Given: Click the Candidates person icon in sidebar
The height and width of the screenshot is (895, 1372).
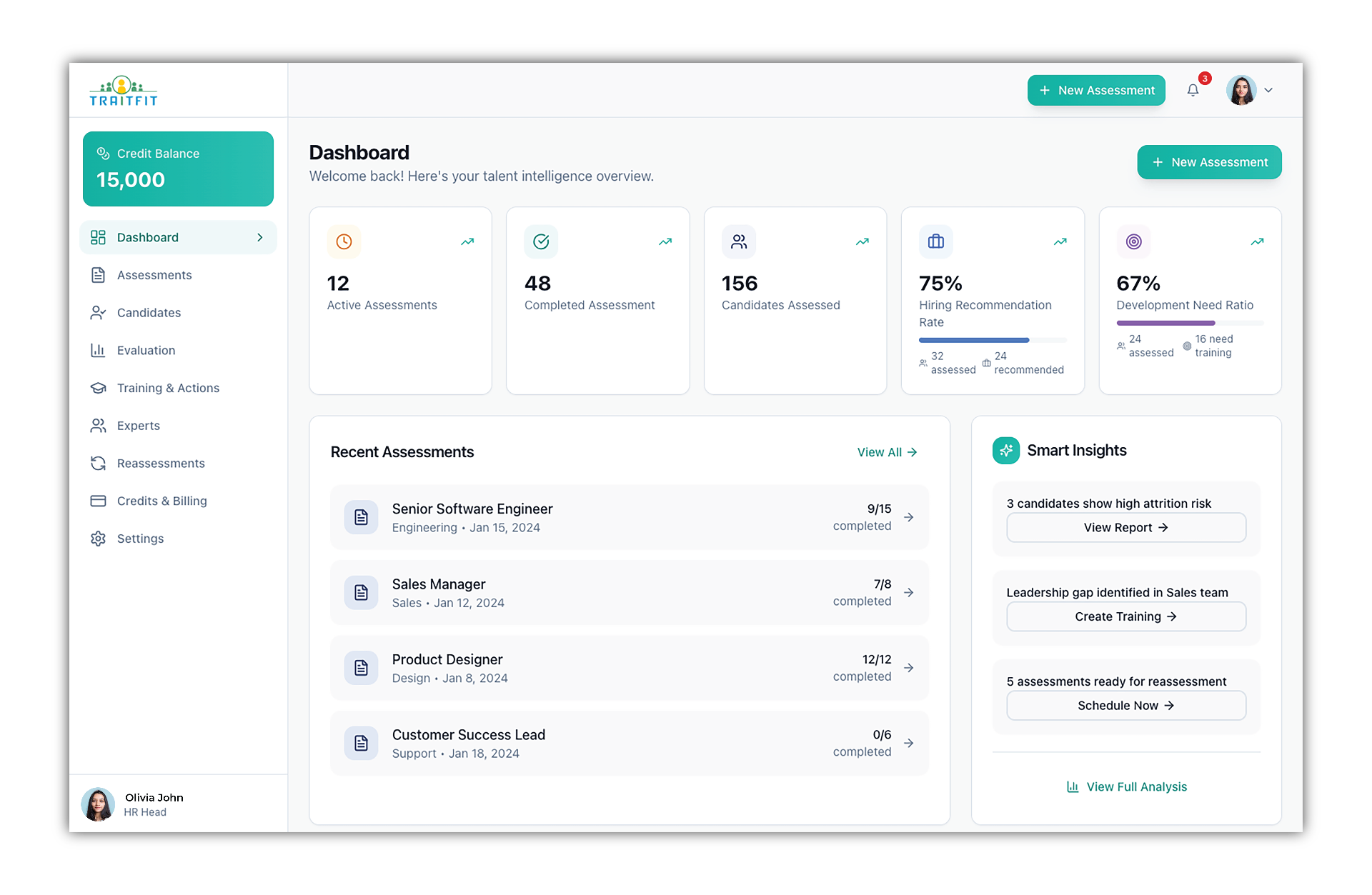Looking at the screenshot, I should pyautogui.click(x=99, y=313).
